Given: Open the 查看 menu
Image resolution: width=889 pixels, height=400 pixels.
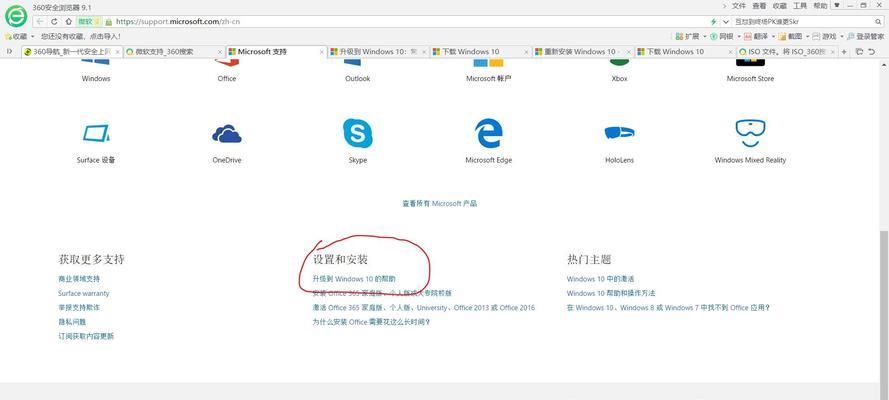Looking at the screenshot, I should 759,6.
